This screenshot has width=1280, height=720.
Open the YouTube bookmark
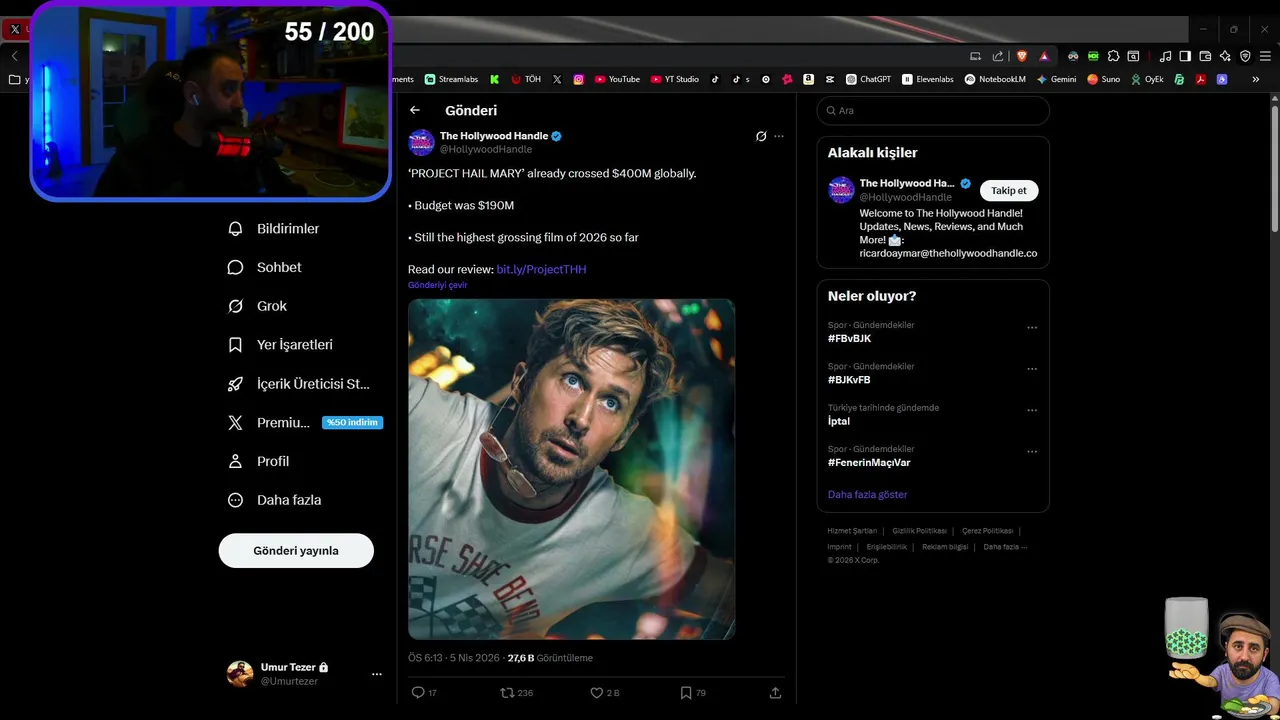(617, 79)
